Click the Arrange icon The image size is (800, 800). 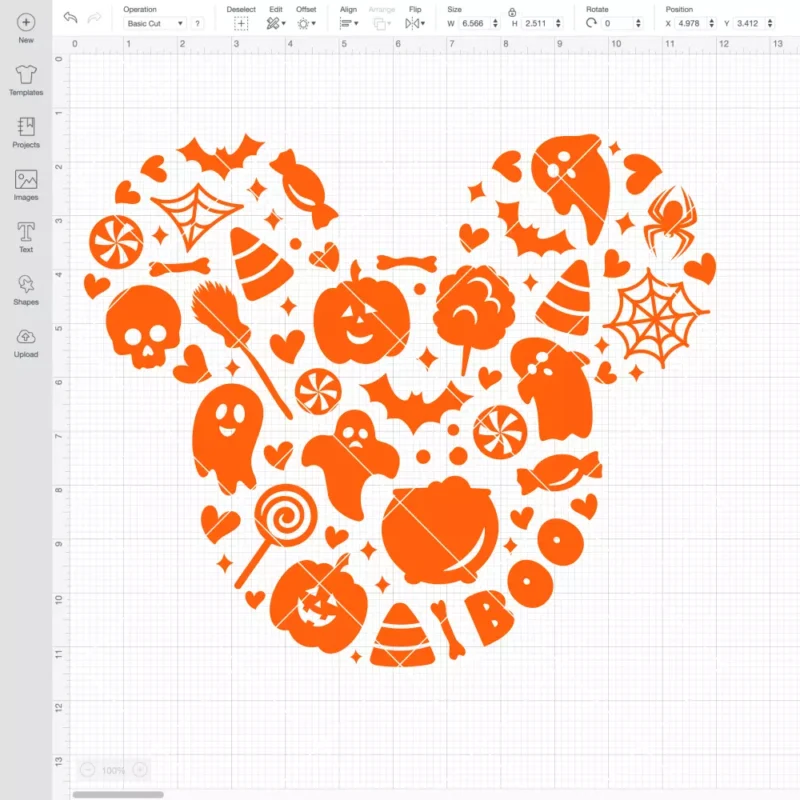coord(380,23)
